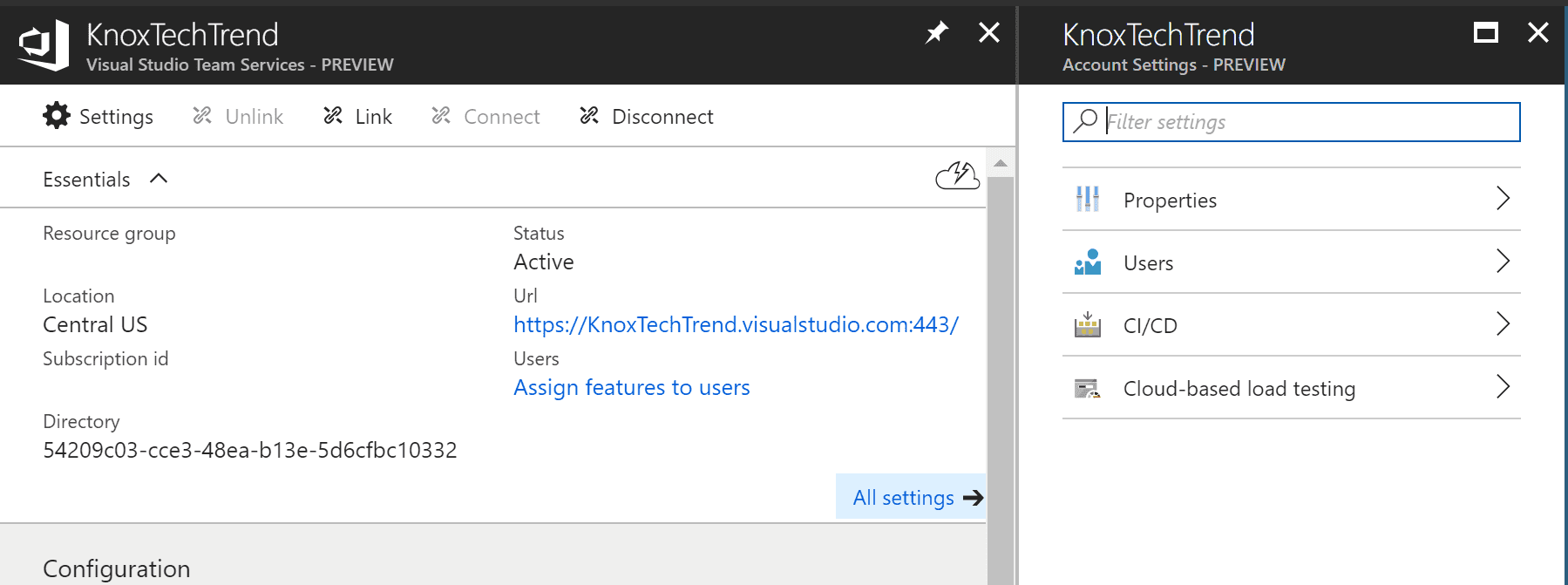Click the Visual Studio logo icon
Screen dimensions: 1568x585
44,45
